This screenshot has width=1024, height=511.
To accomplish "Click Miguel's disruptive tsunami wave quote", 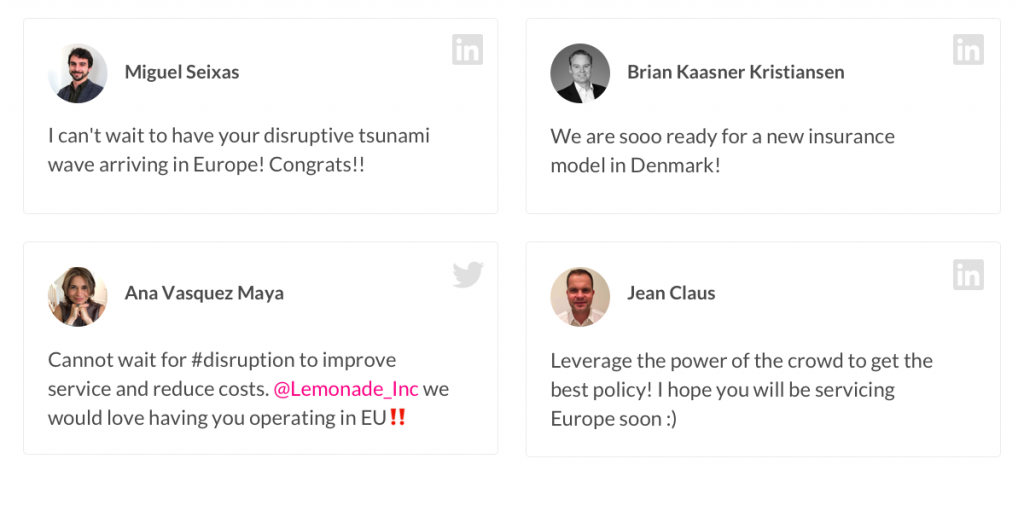I will [x=239, y=150].
